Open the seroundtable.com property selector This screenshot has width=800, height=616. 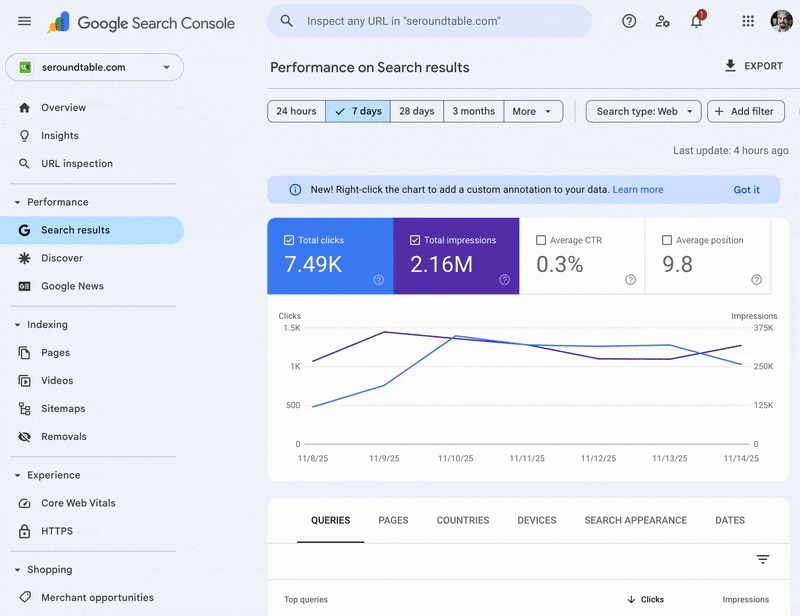94,67
